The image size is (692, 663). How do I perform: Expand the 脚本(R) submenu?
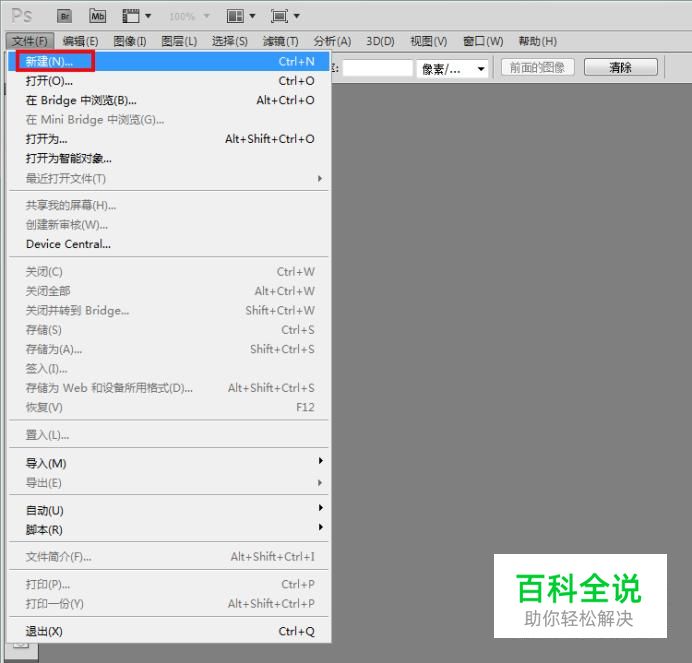coord(169,529)
